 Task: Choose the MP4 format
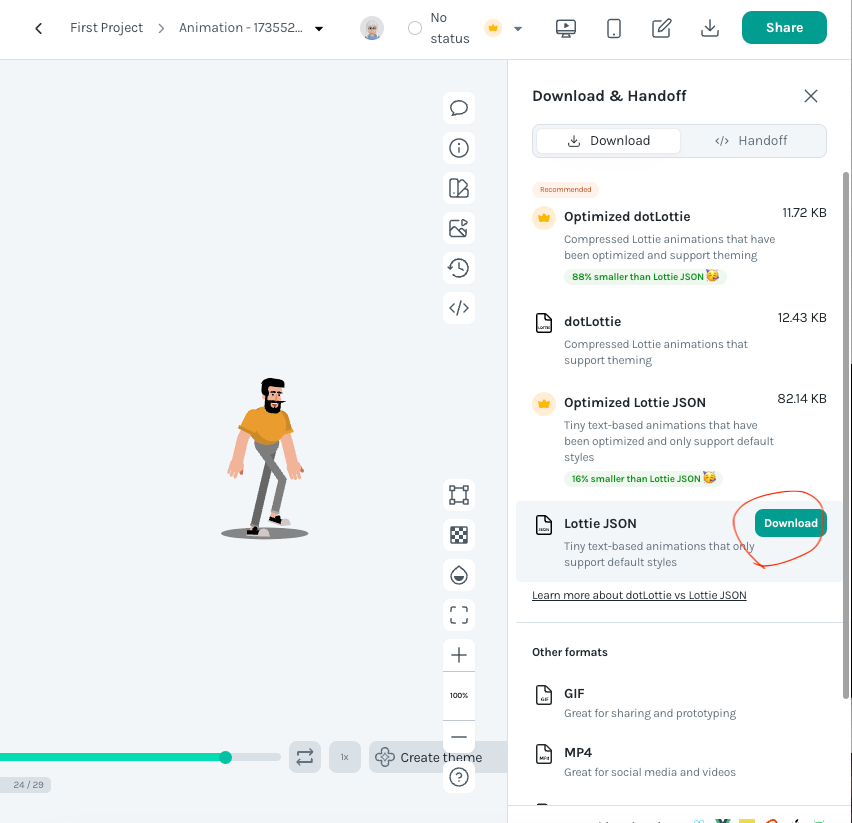679,762
